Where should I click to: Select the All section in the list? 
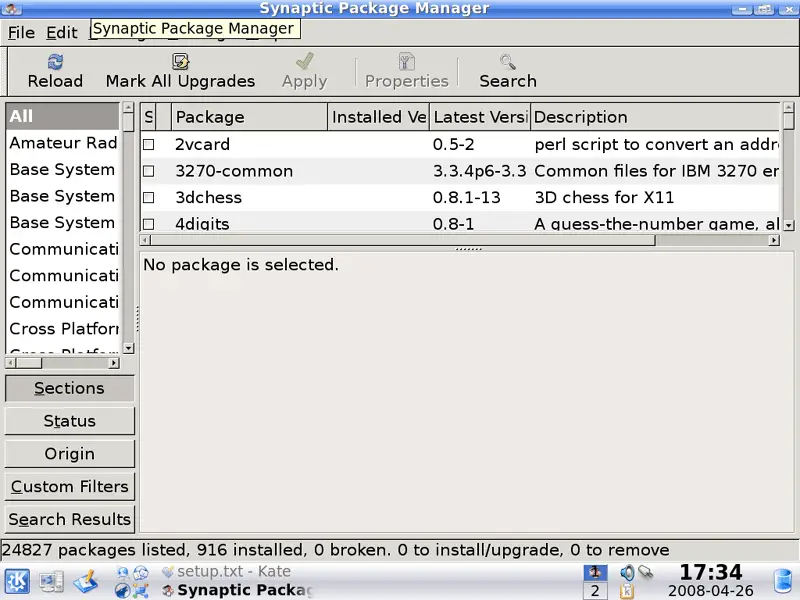[63, 116]
